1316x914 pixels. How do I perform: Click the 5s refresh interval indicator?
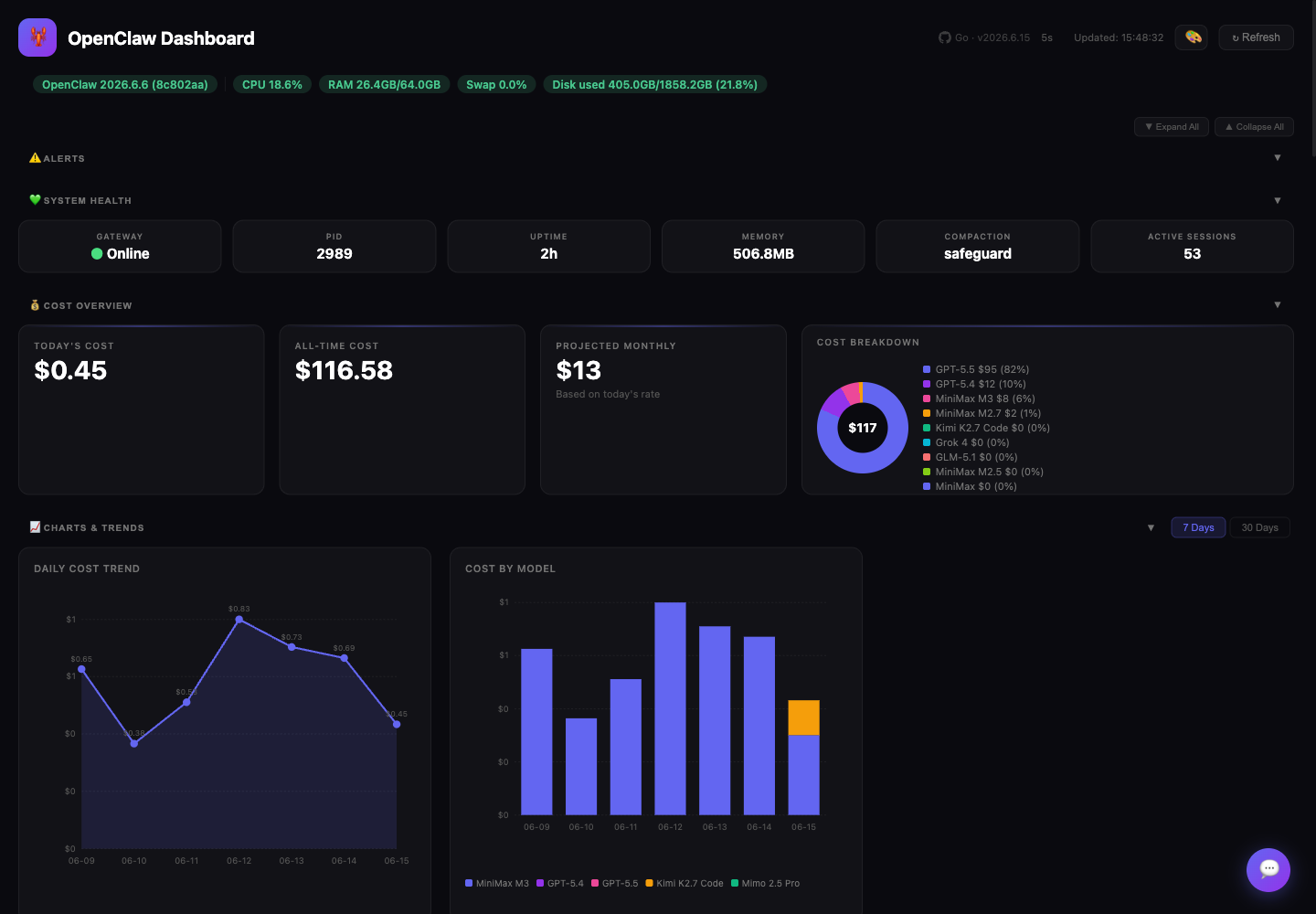pos(1047,37)
